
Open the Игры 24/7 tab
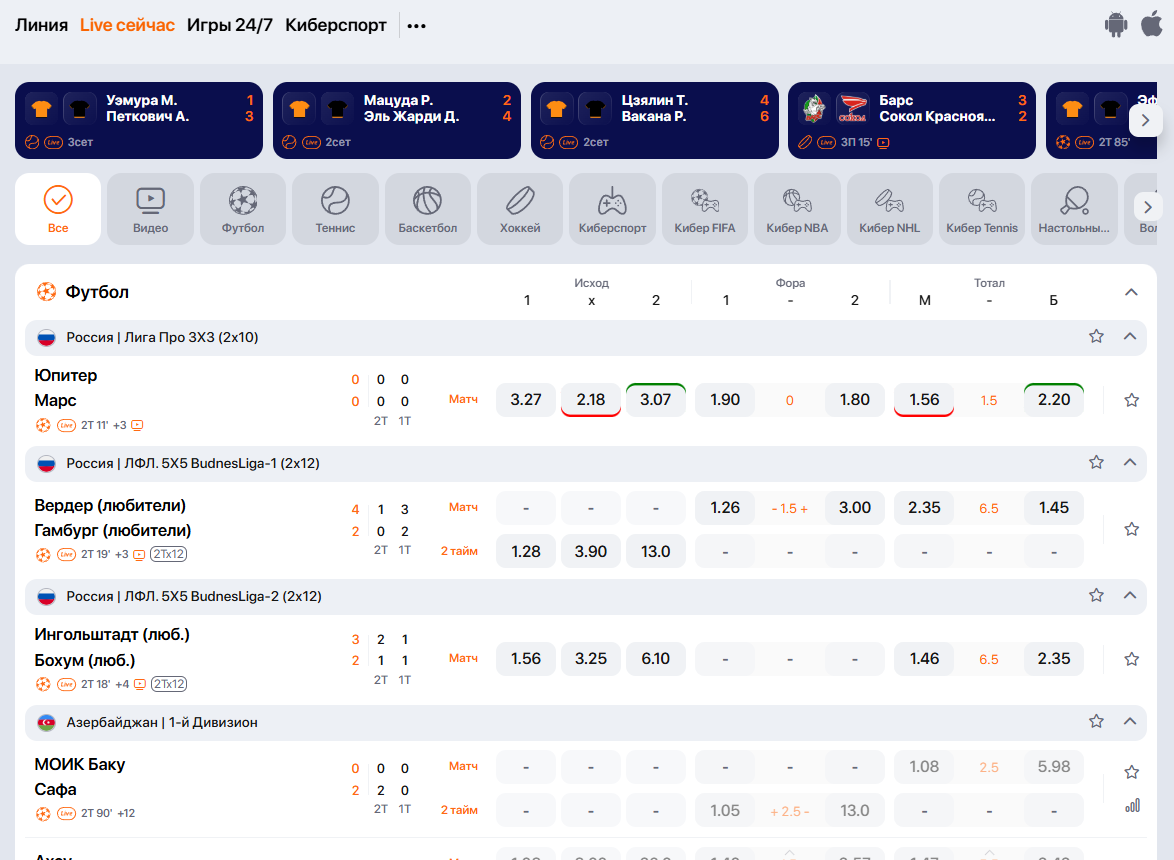(229, 25)
